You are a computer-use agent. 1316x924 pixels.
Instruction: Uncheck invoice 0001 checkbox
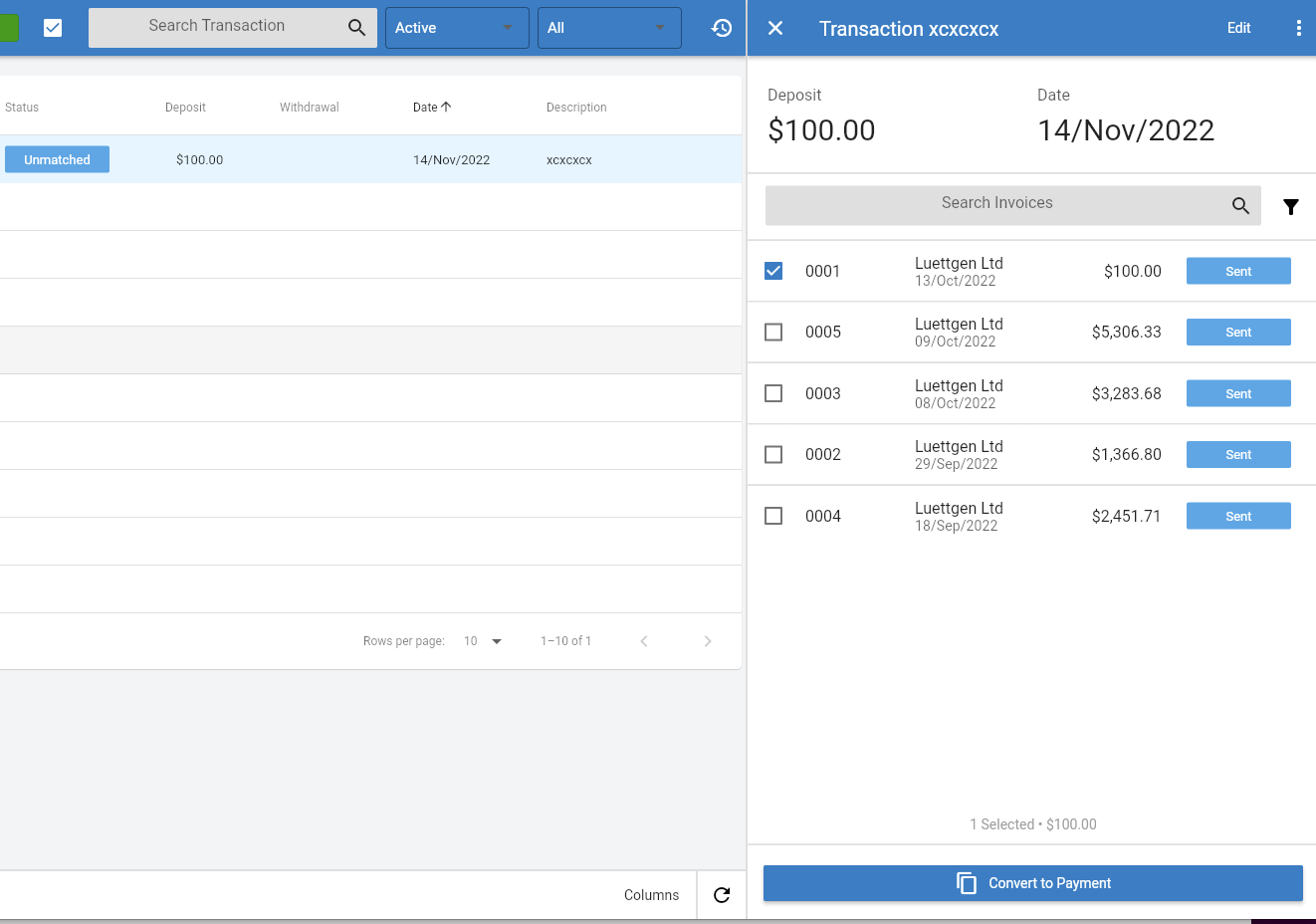pyautogui.click(x=773, y=271)
